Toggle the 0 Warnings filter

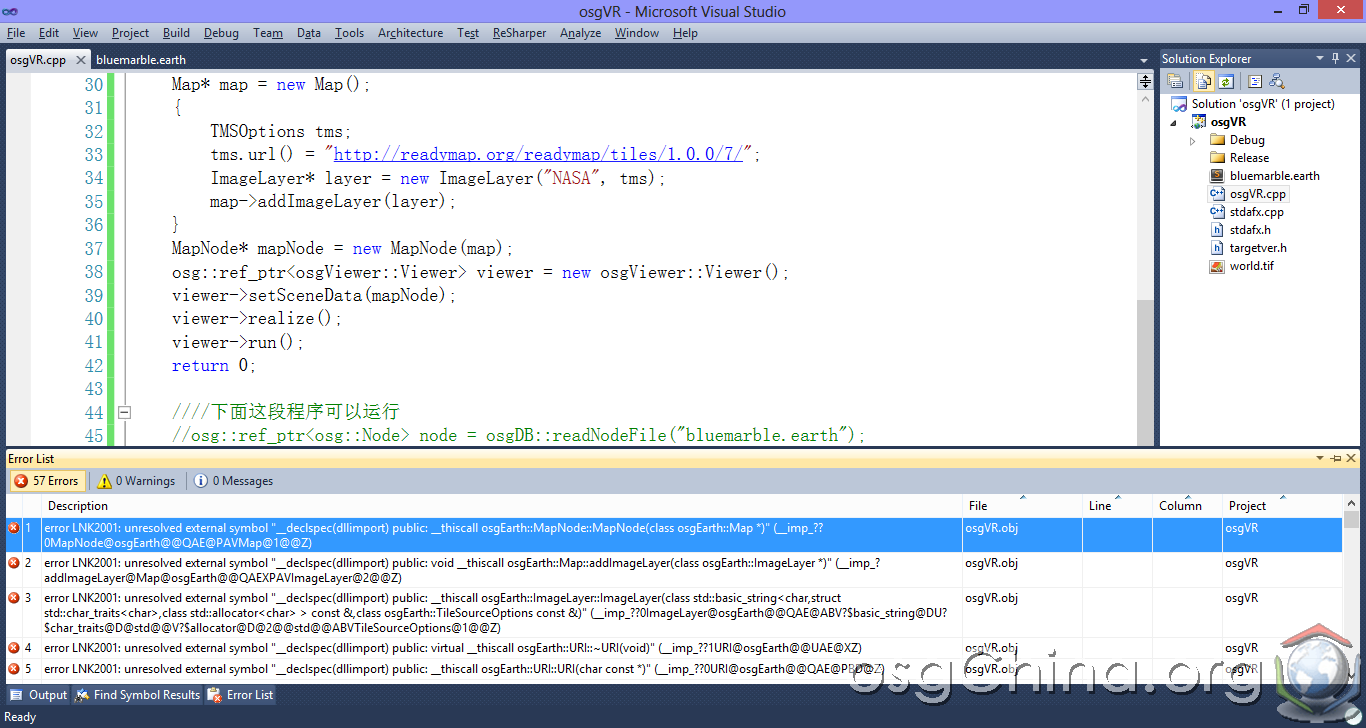[x=136, y=481]
